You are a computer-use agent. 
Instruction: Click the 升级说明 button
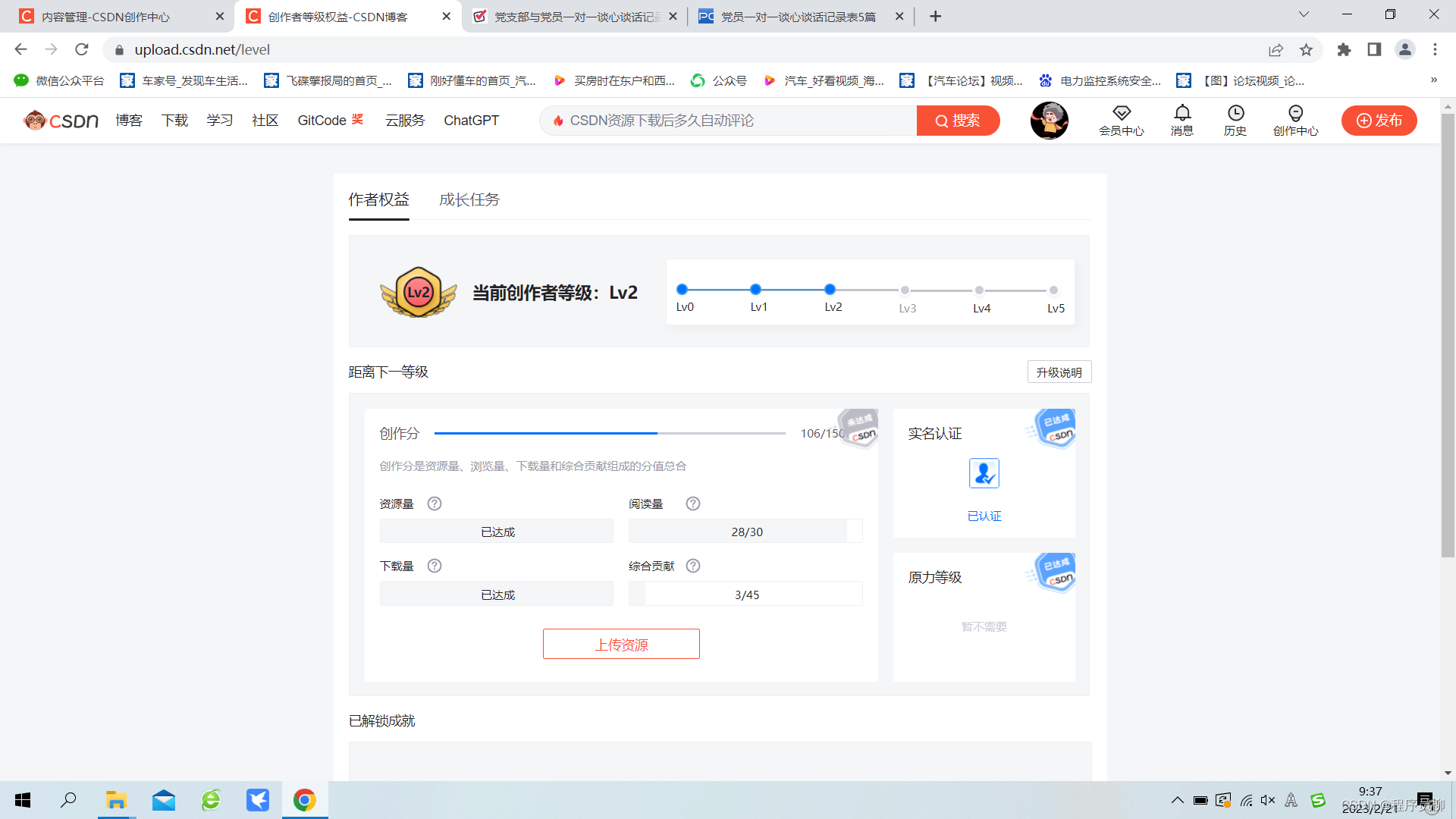[1059, 372]
